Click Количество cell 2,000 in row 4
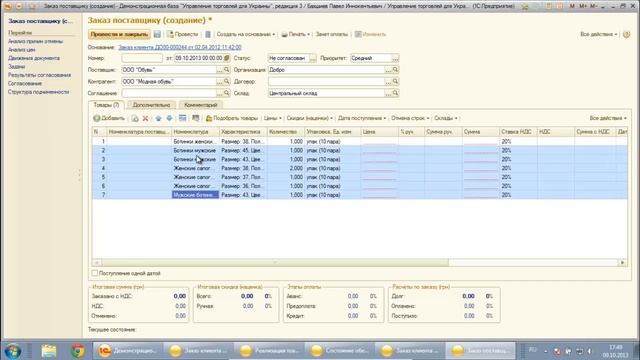Viewport: 640px width, 360px height. [286, 168]
